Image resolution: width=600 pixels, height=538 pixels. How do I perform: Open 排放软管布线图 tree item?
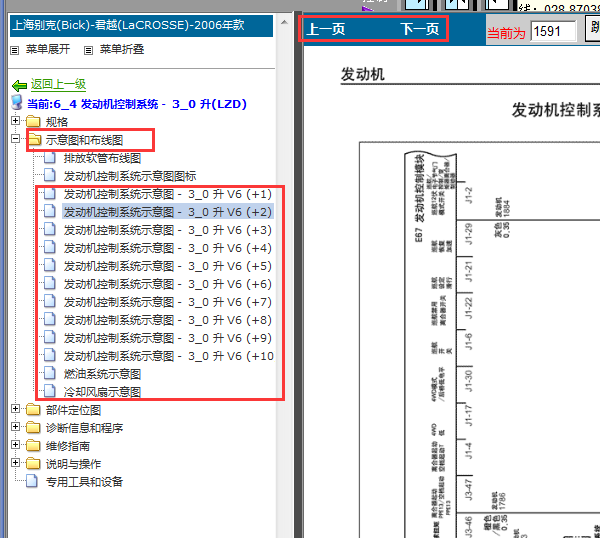(x=102, y=158)
